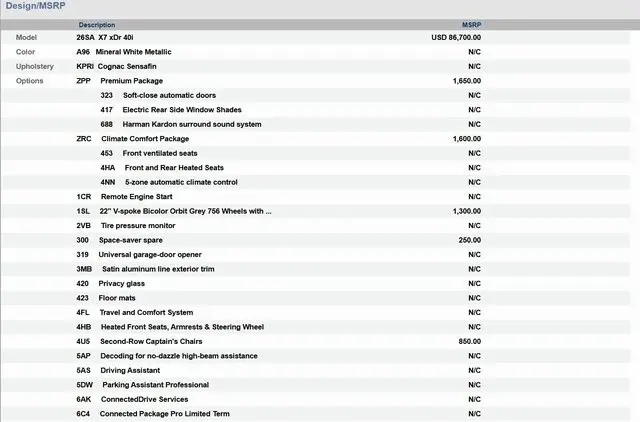The image size is (640, 422).
Task: Click ZRC Climate Comfort Package option
Action: click(x=145, y=139)
